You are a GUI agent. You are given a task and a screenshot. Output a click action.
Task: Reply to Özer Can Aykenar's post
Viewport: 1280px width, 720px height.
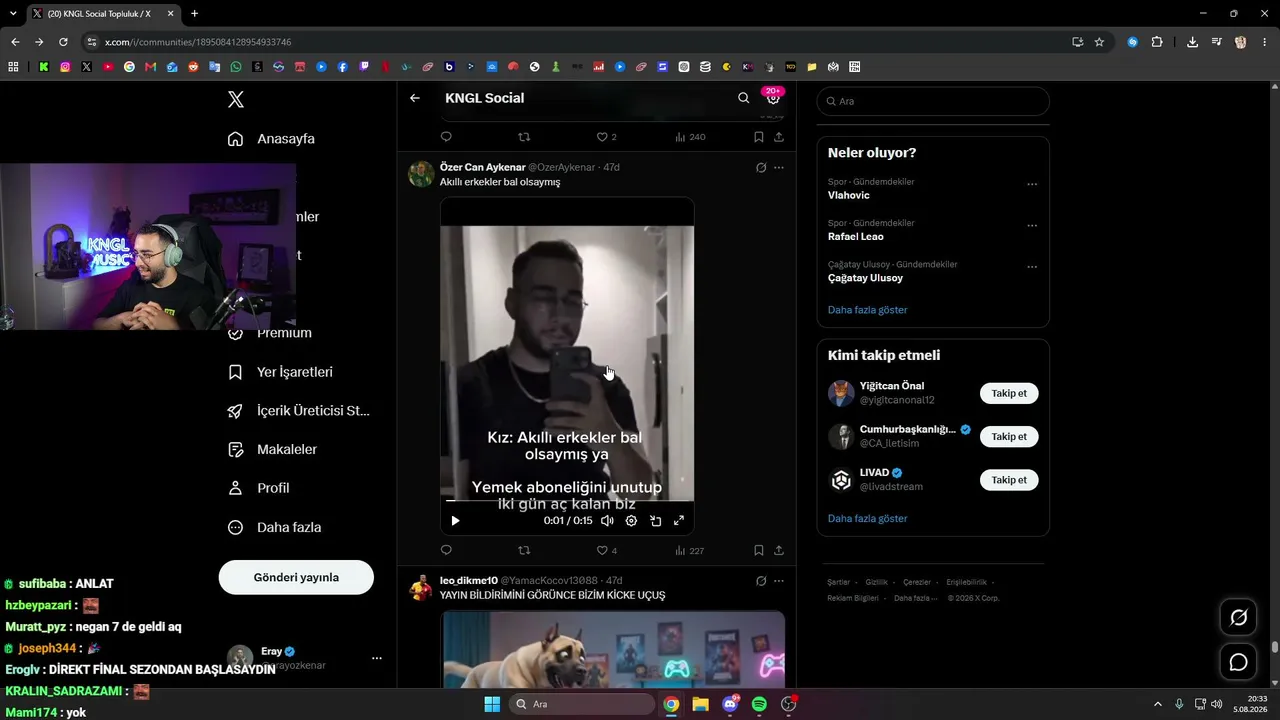[x=446, y=550]
